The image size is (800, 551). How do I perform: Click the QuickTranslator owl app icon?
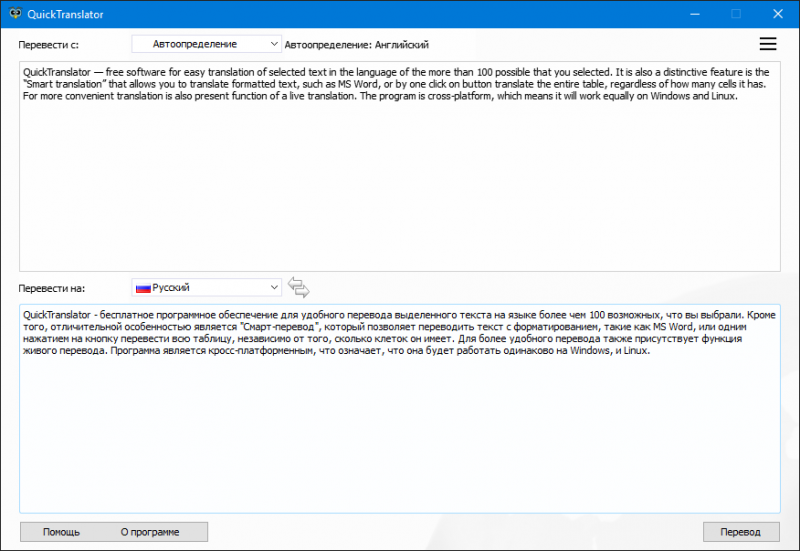[x=15, y=14]
